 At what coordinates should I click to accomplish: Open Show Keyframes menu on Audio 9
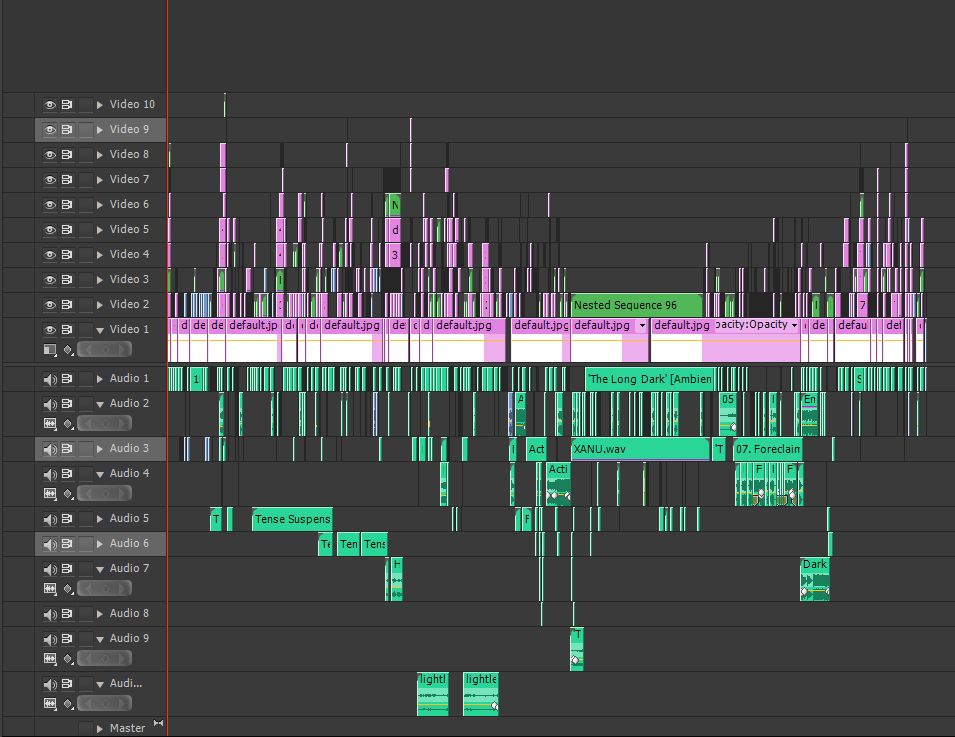click(68, 658)
